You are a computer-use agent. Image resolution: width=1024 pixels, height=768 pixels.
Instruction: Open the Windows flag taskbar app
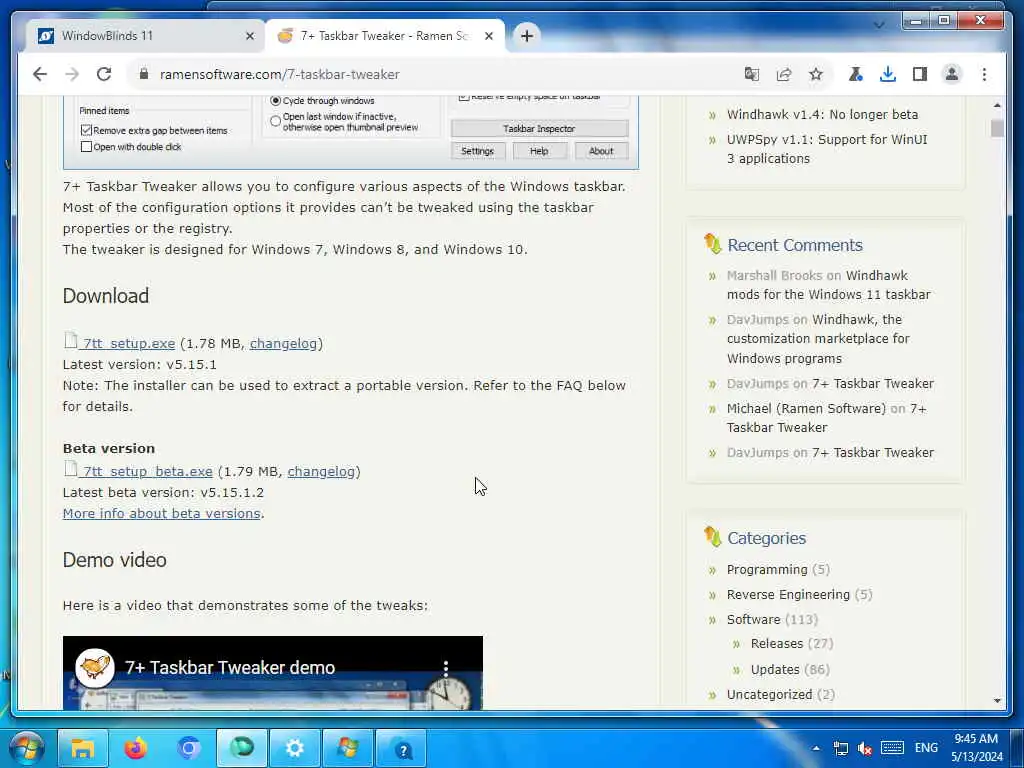tap(347, 748)
